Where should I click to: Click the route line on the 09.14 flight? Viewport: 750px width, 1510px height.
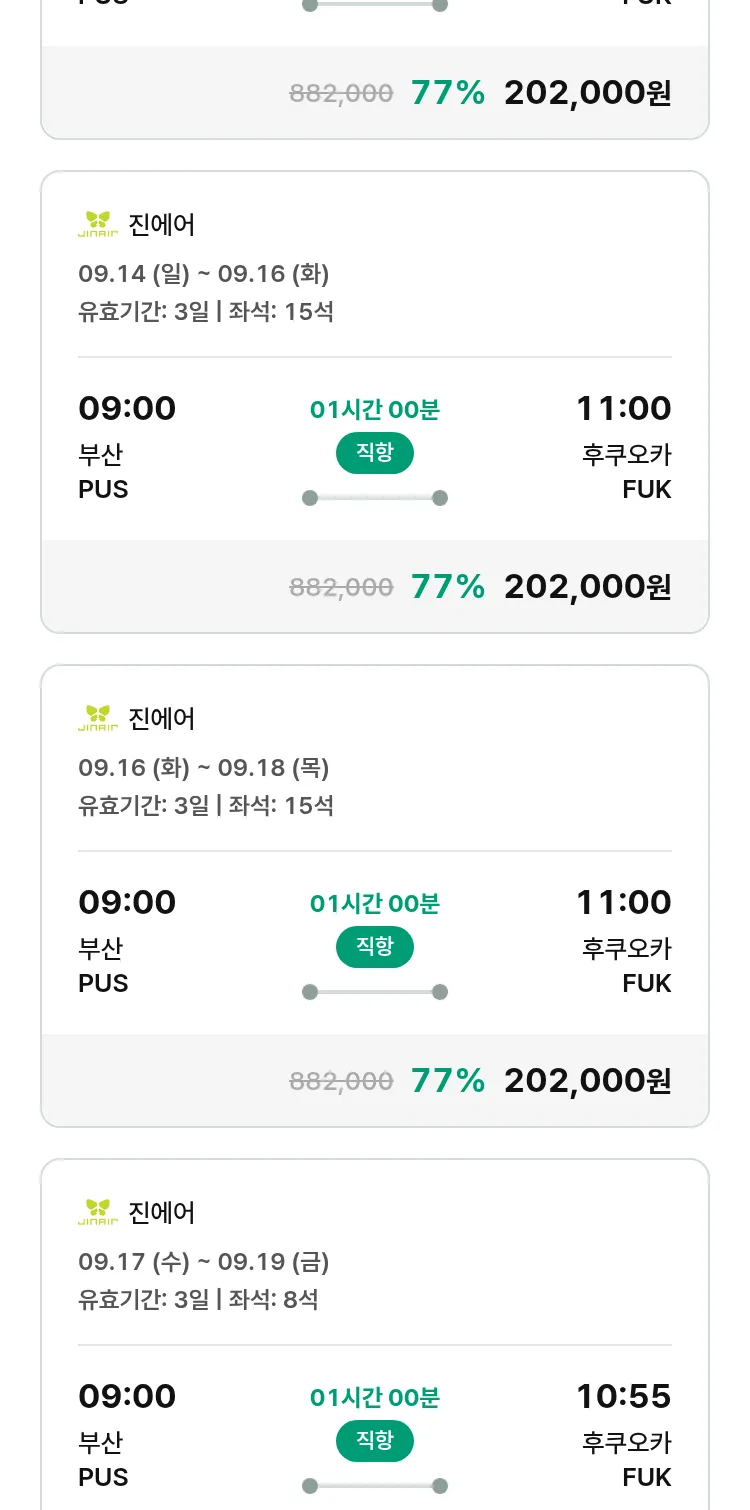[375, 498]
